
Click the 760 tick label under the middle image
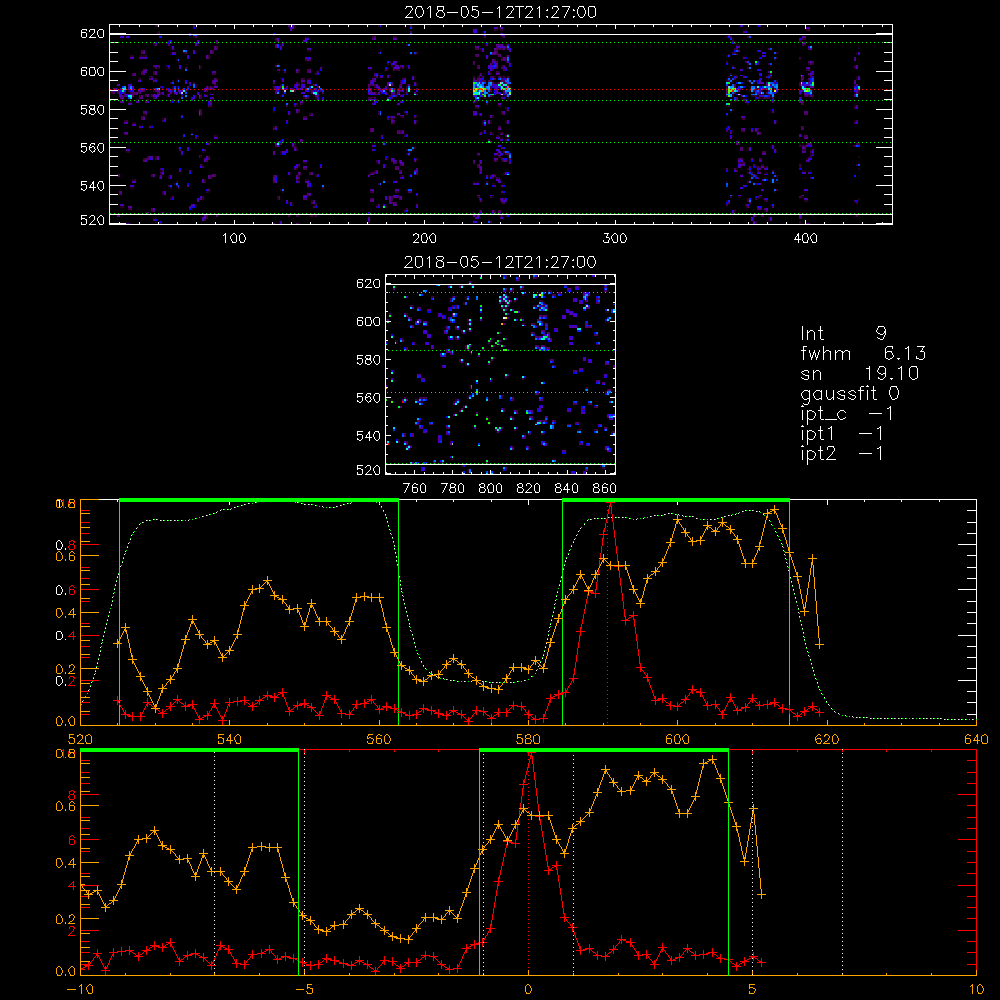(415, 489)
